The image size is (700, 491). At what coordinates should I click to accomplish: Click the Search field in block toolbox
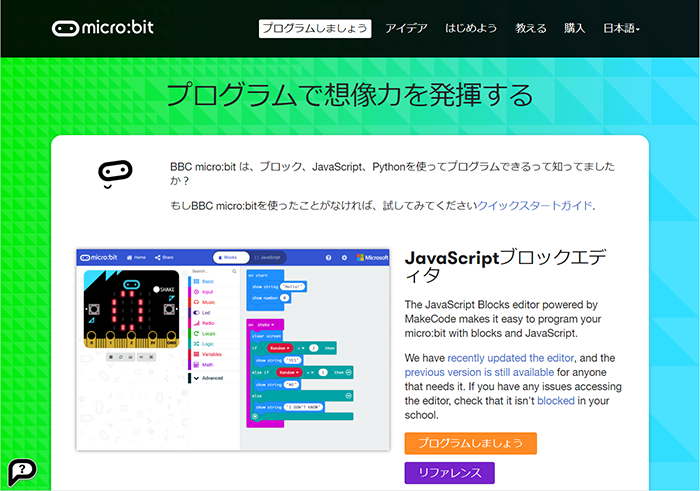[x=214, y=271]
